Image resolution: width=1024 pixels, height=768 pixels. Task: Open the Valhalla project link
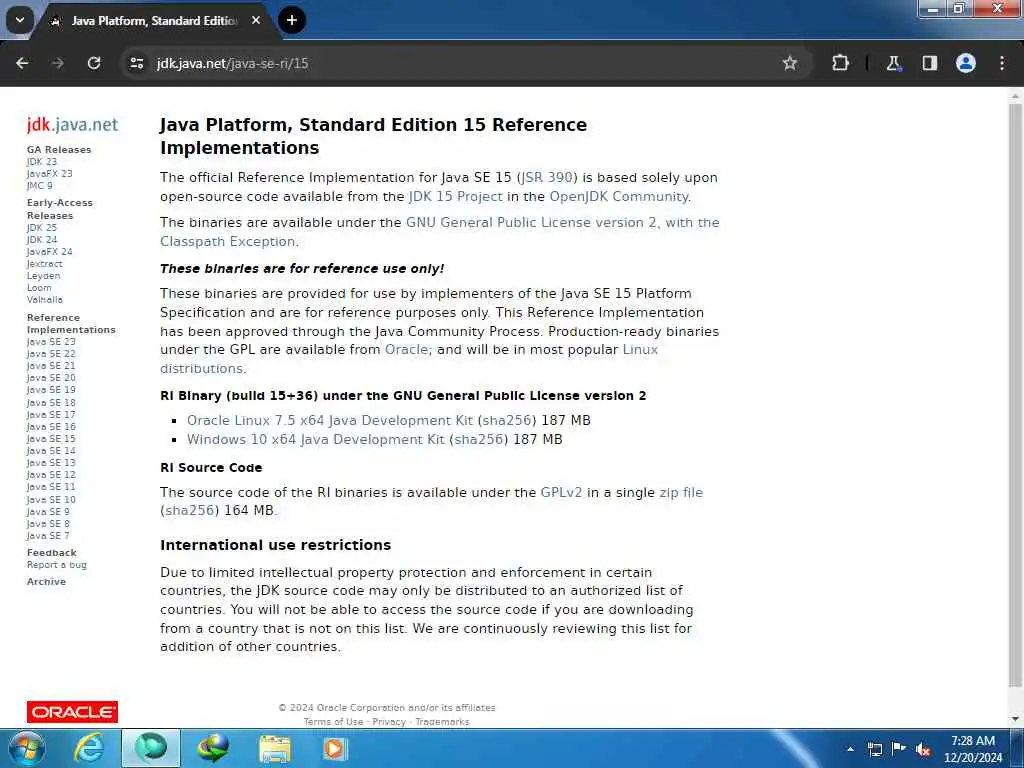point(44,300)
